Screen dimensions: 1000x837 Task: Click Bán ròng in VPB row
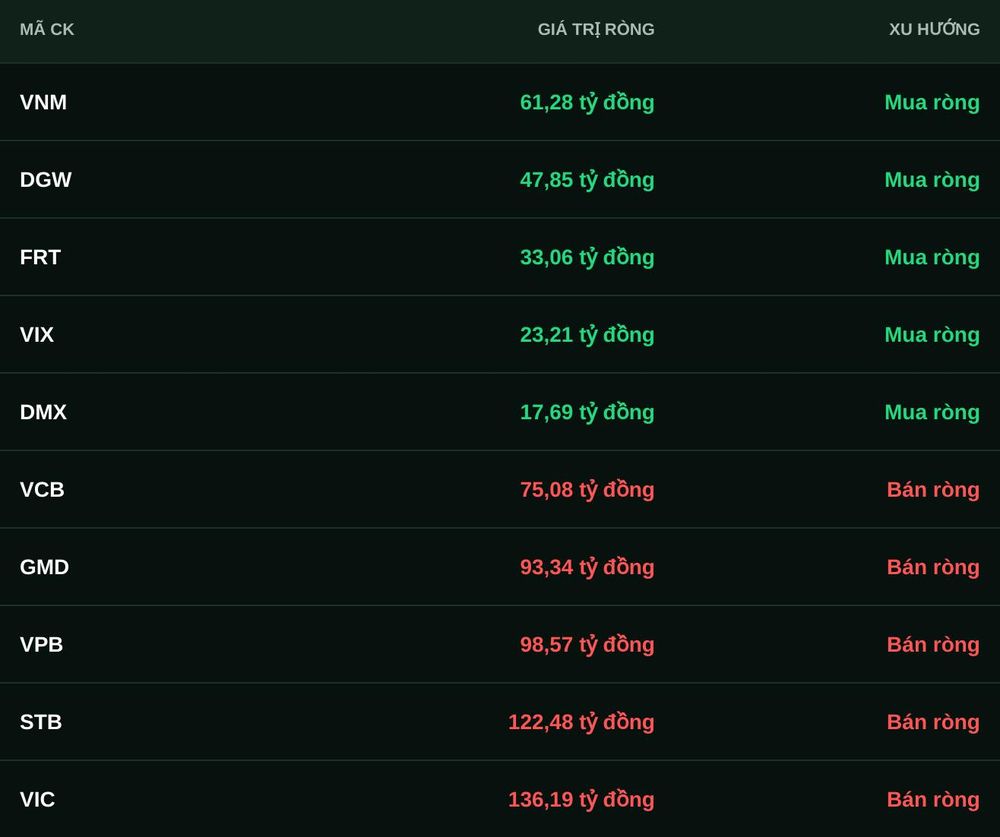(933, 645)
